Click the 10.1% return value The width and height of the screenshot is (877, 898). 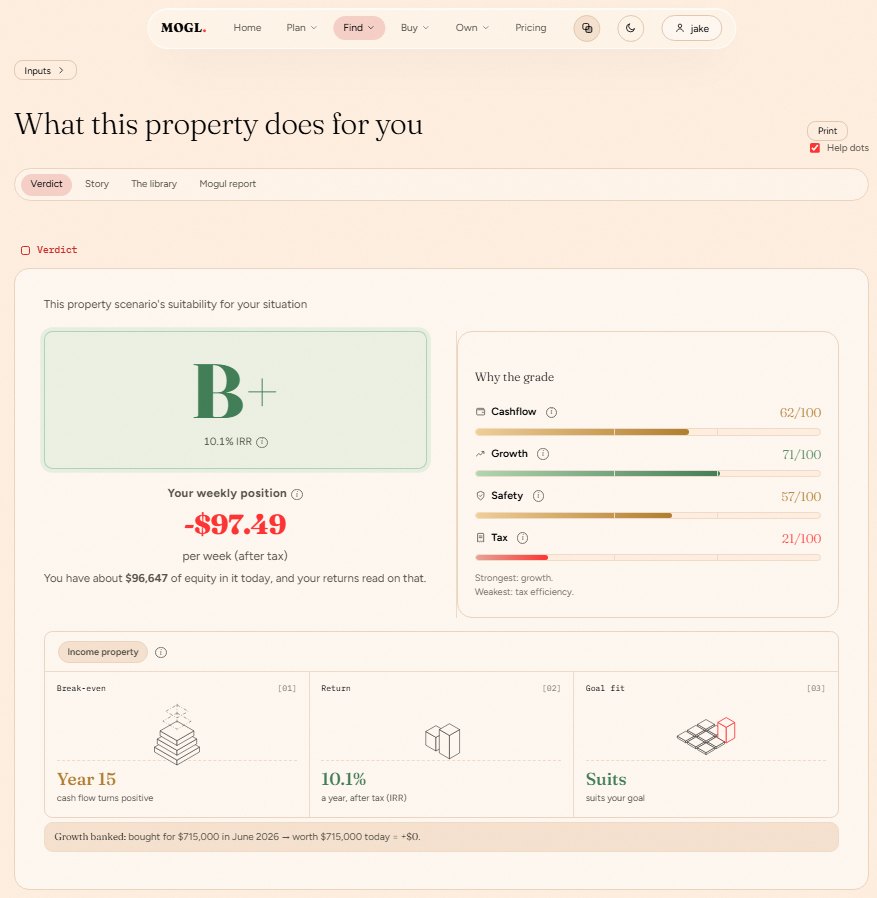pyautogui.click(x=344, y=779)
